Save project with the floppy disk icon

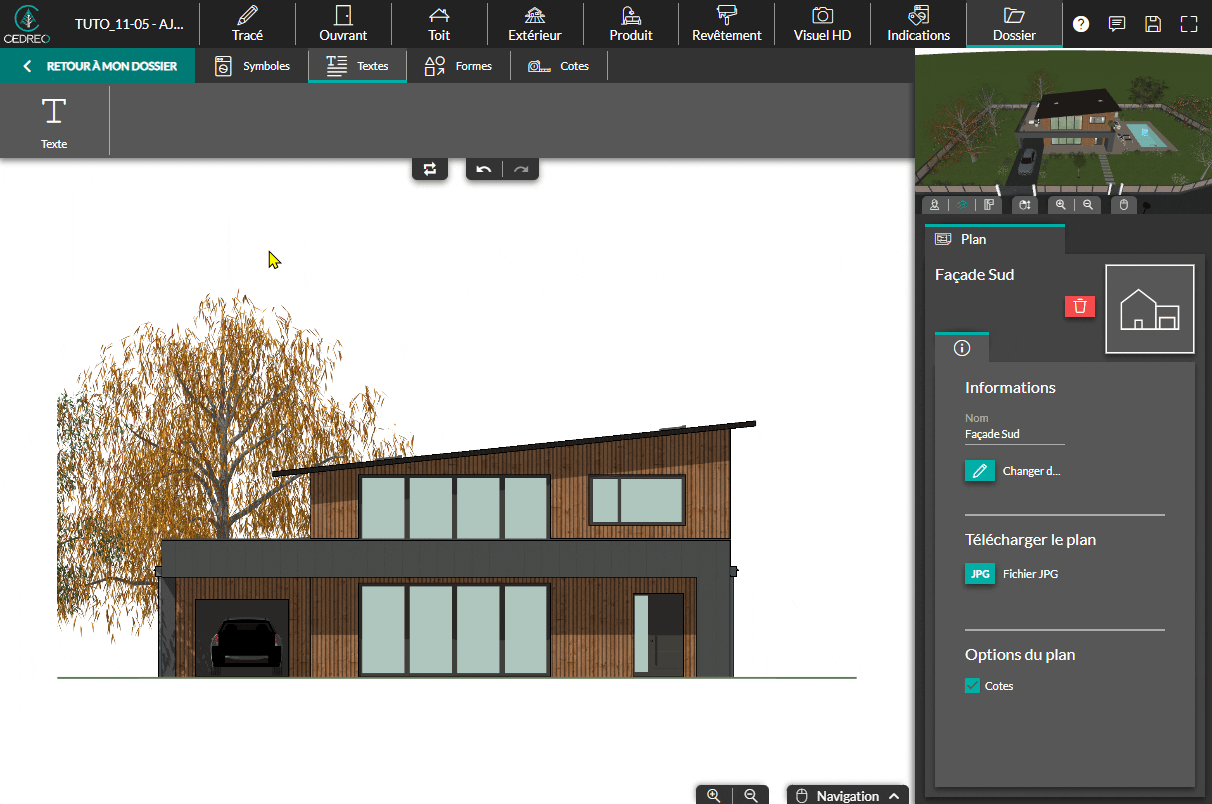pyautogui.click(x=1153, y=24)
